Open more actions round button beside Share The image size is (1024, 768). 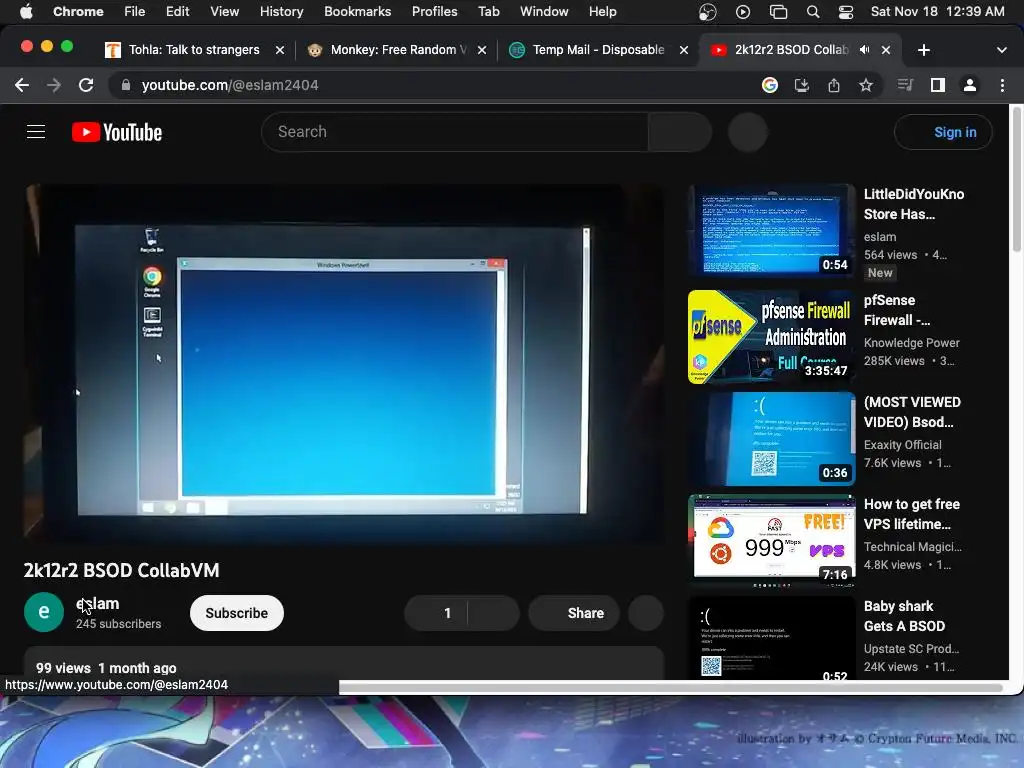point(646,613)
